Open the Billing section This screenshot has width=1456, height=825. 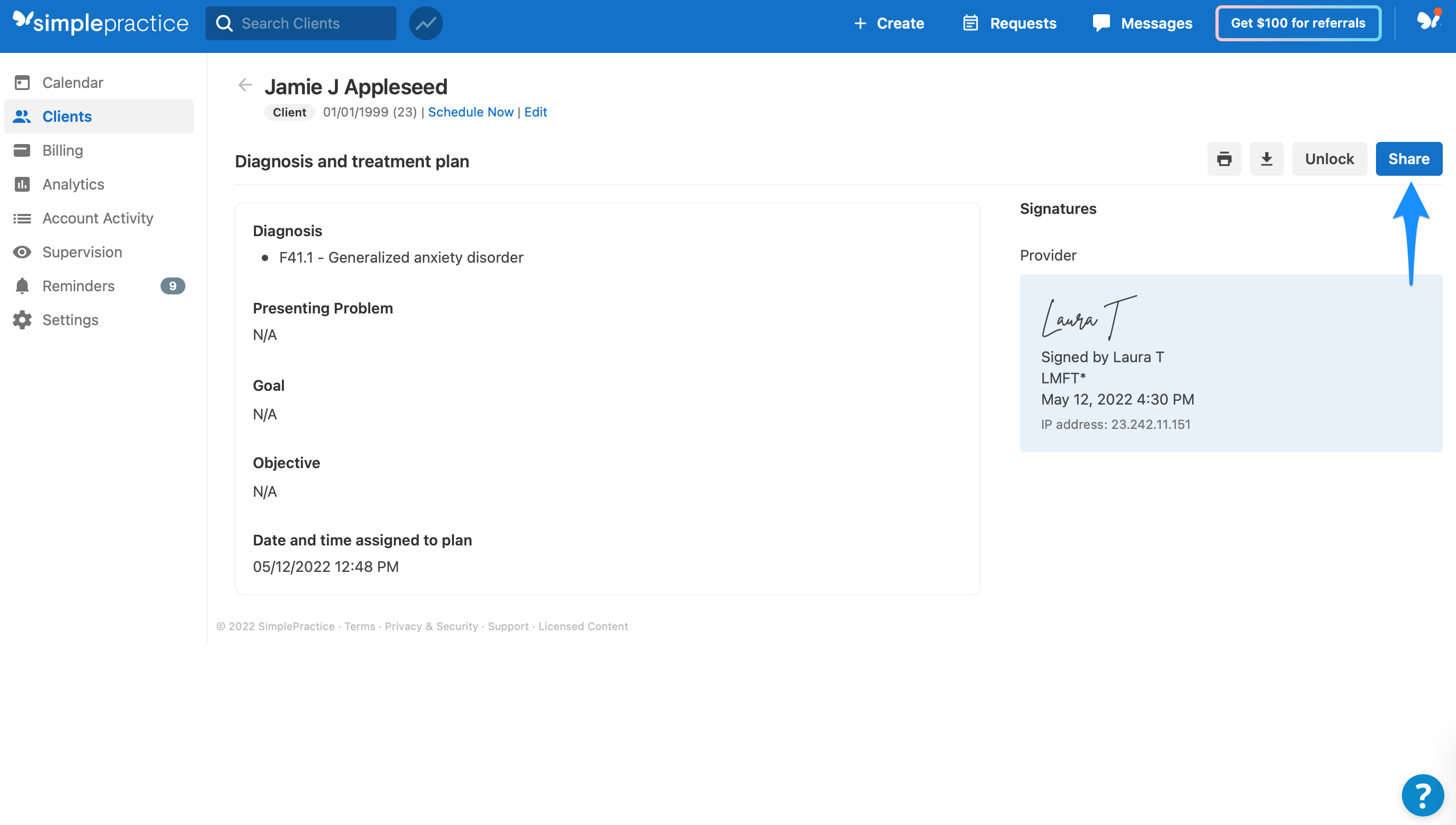[63, 150]
